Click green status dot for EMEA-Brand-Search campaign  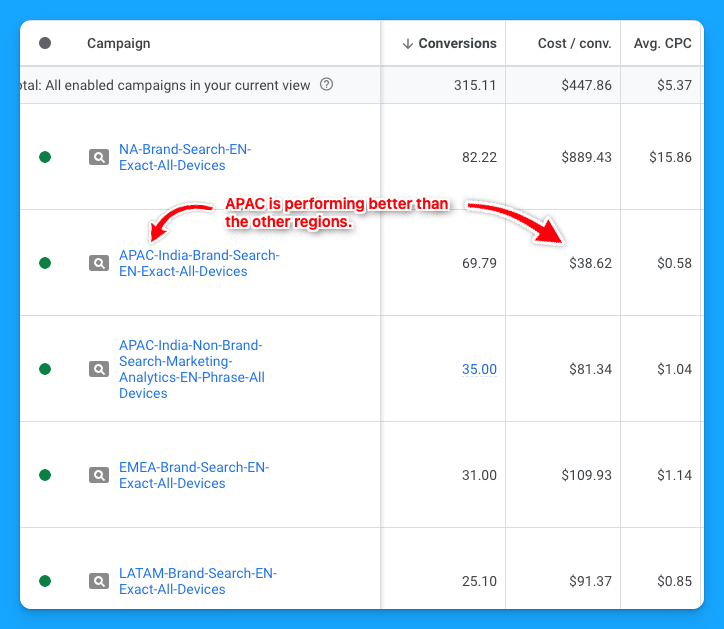click(45, 475)
